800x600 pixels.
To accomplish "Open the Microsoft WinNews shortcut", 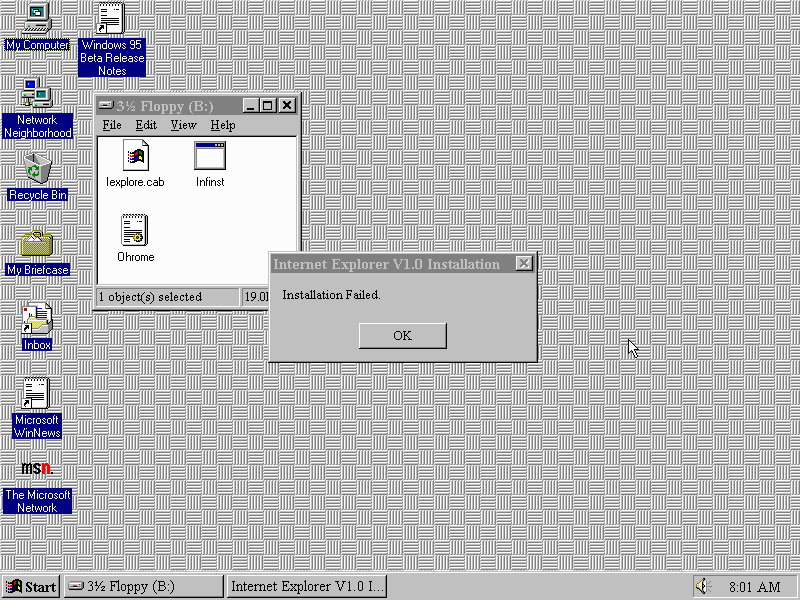I will click(x=37, y=393).
